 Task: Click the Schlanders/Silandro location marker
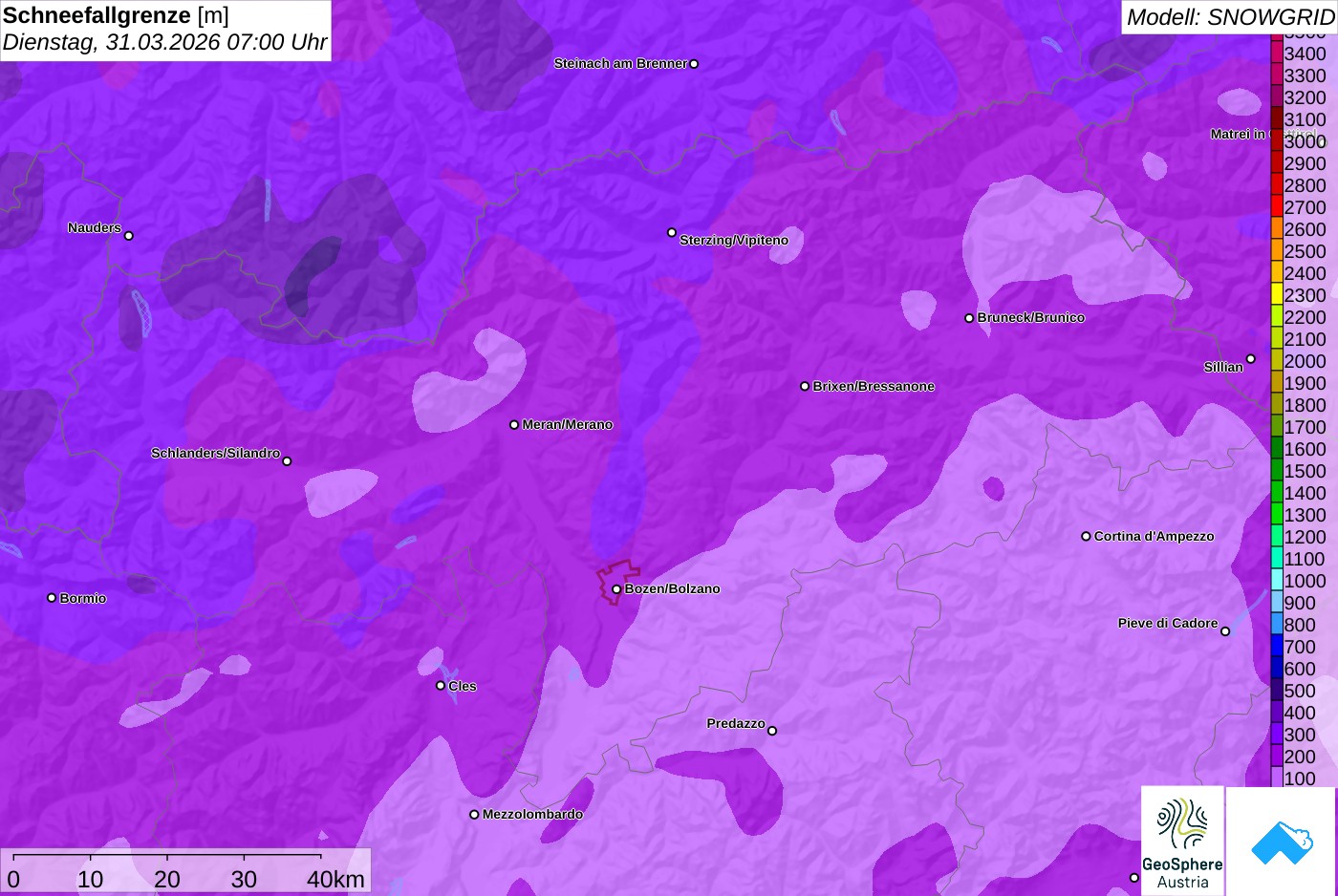coord(287,461)
